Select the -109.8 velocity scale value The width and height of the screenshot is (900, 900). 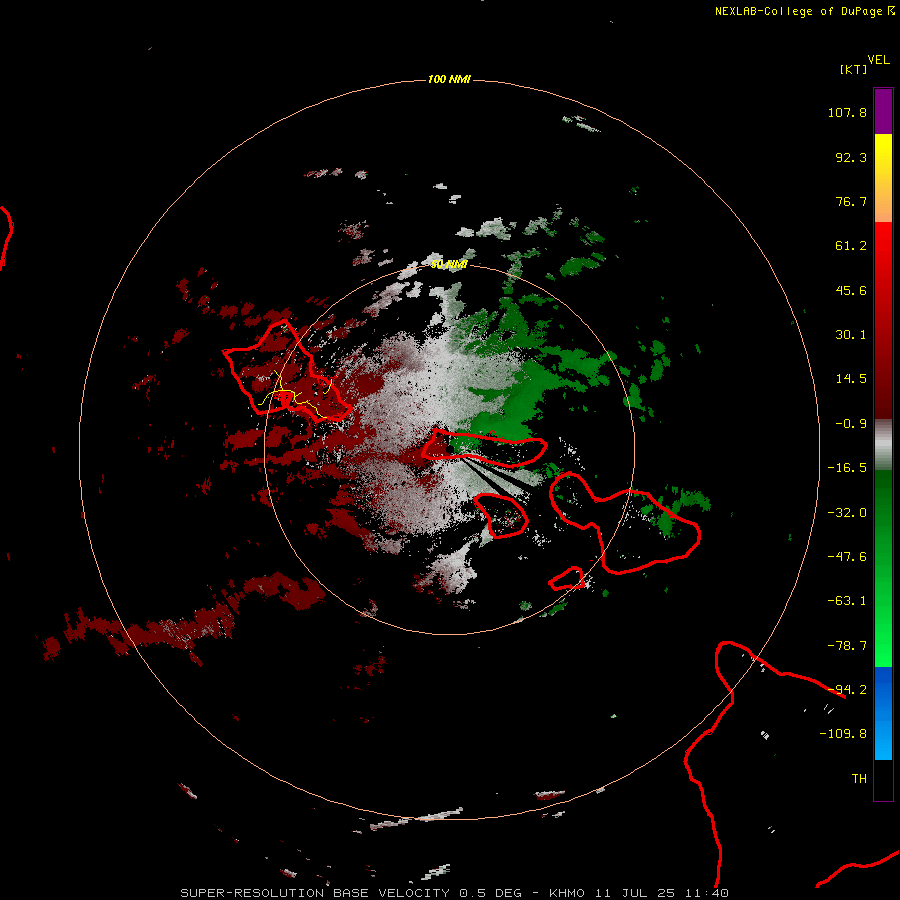point(843,734)
